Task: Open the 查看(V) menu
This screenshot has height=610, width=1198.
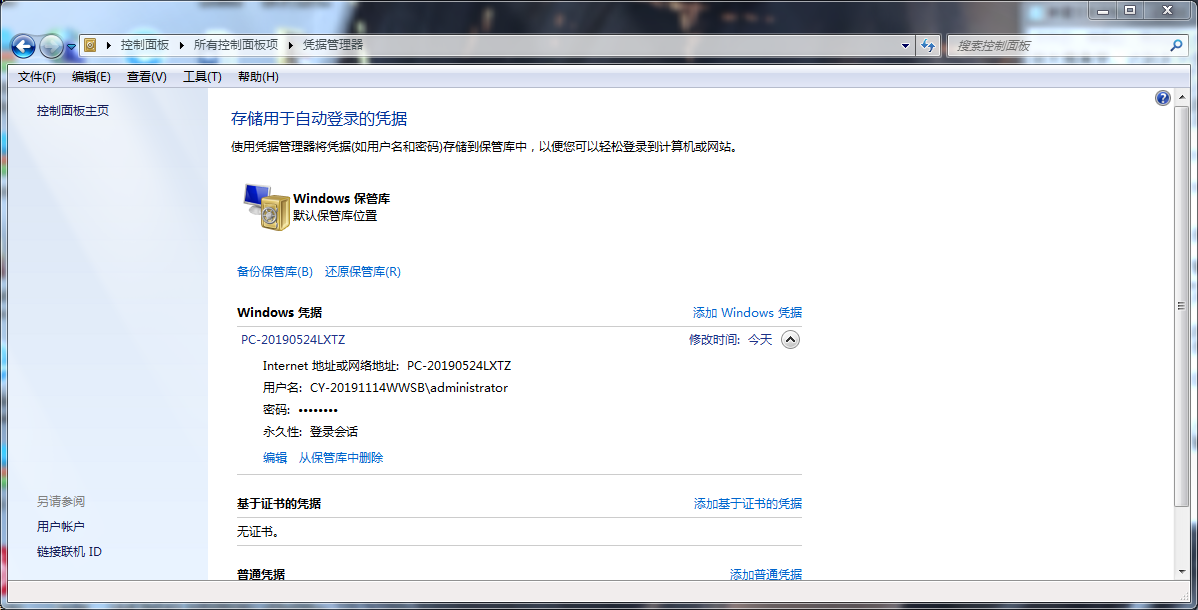Action: tap(147, 76)
